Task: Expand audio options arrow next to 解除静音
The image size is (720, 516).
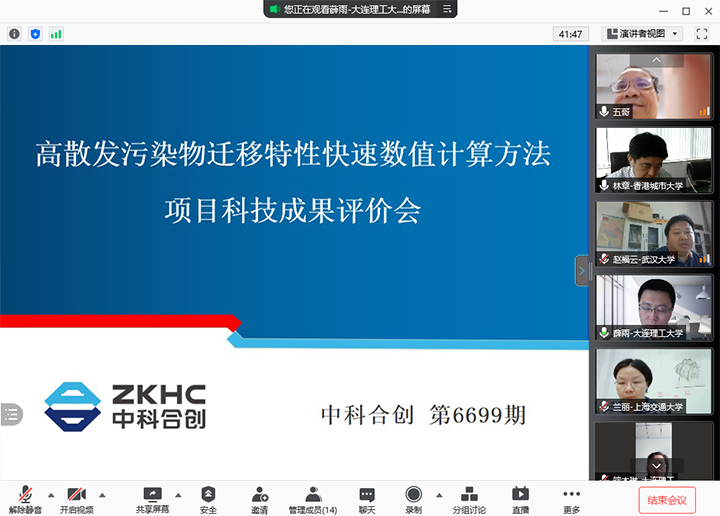Action: [x=51, y=495]
